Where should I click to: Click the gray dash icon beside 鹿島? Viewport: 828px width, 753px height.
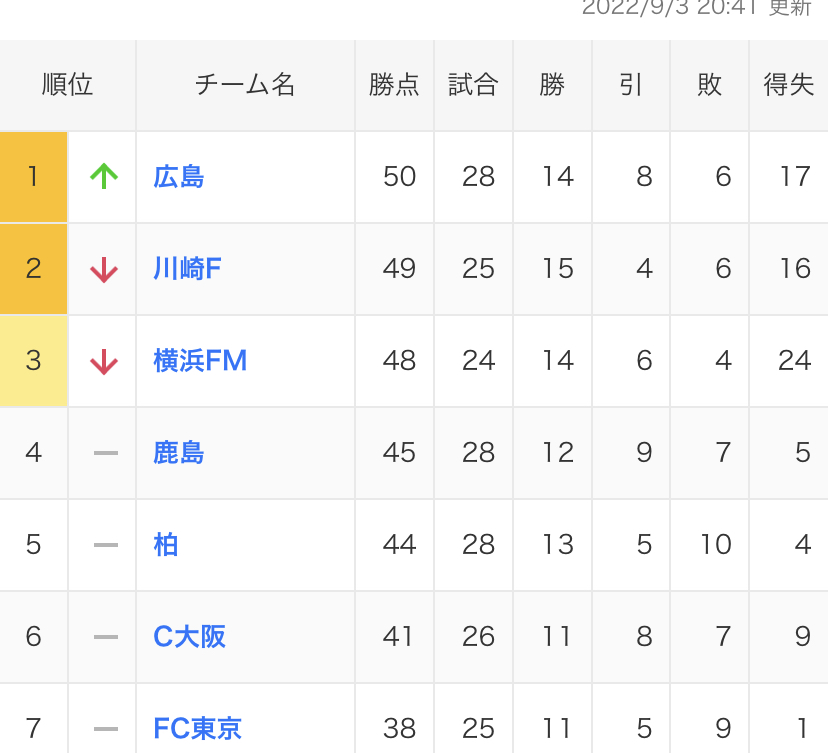click(106, 453)
